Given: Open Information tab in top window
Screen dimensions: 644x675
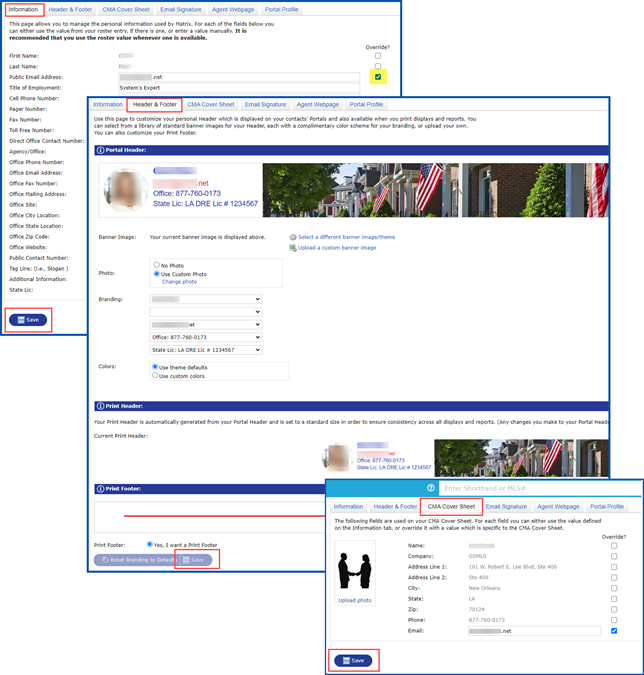Looking at the screenshot, I should [x=23, y=9].
